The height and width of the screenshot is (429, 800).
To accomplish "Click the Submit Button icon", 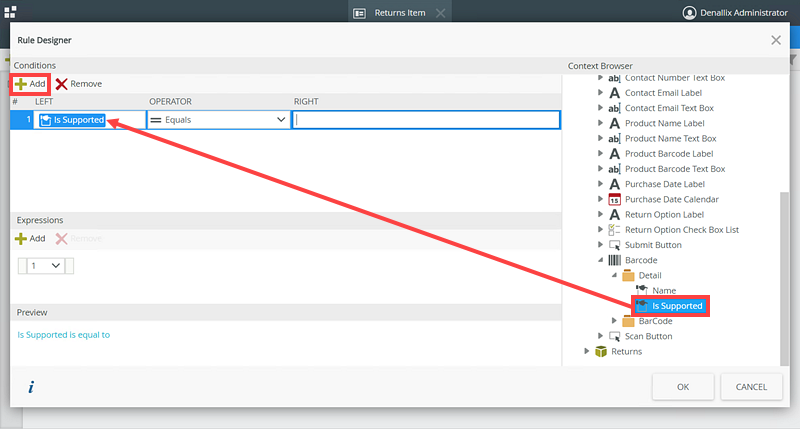I will coord(614,245).
